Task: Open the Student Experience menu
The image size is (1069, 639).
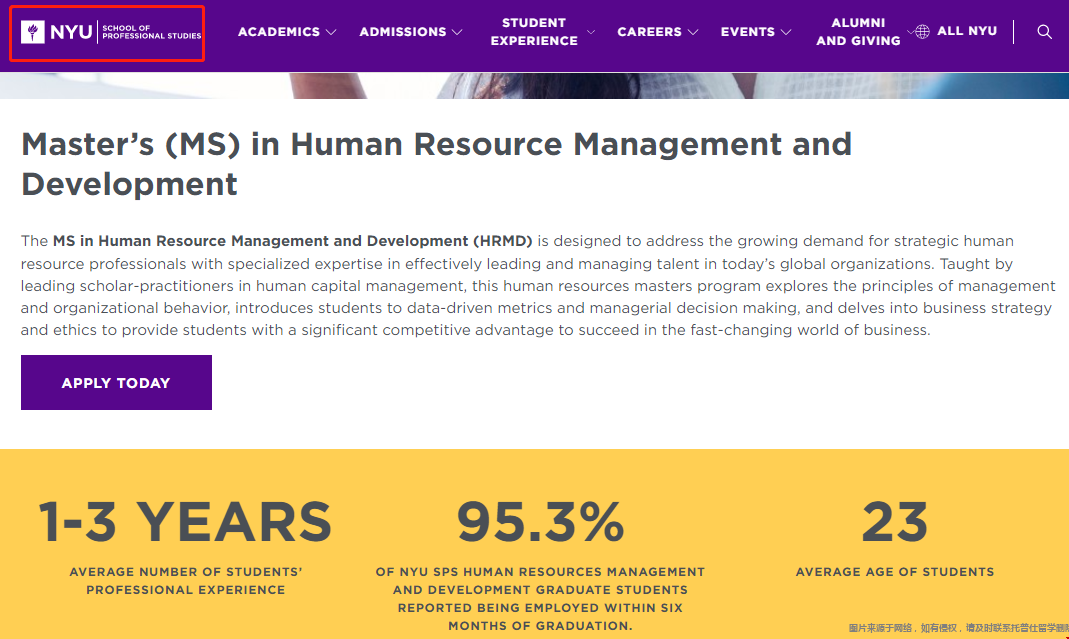Action: [x=534, y=32]
